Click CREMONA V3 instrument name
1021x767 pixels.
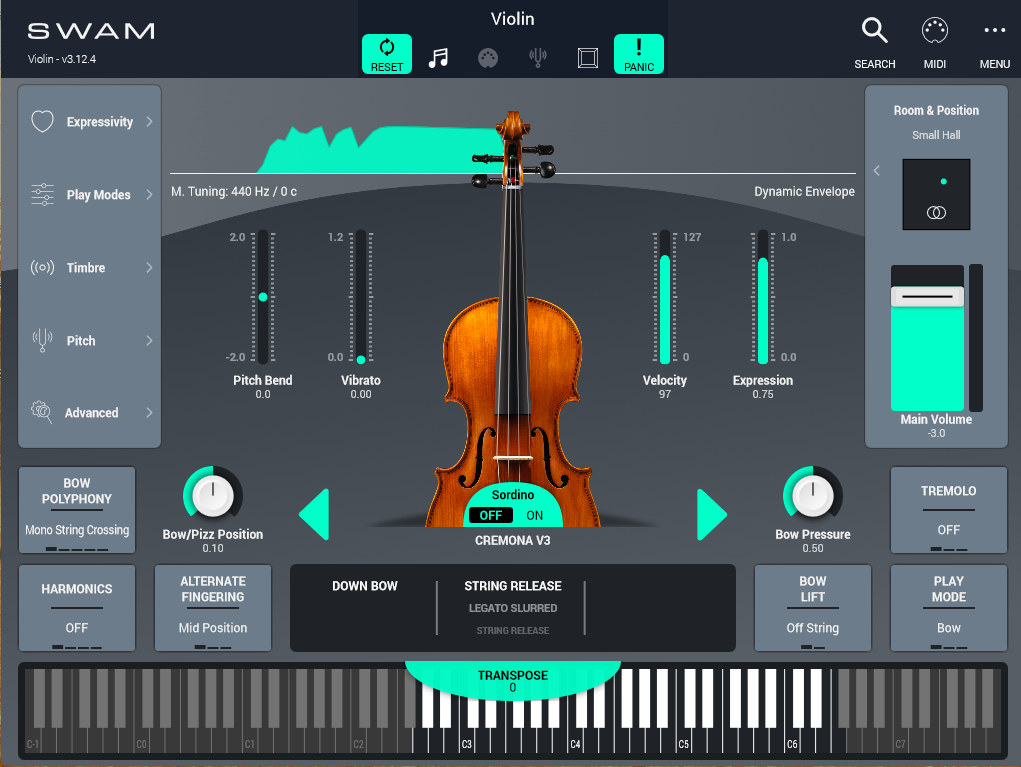(512, 540)
